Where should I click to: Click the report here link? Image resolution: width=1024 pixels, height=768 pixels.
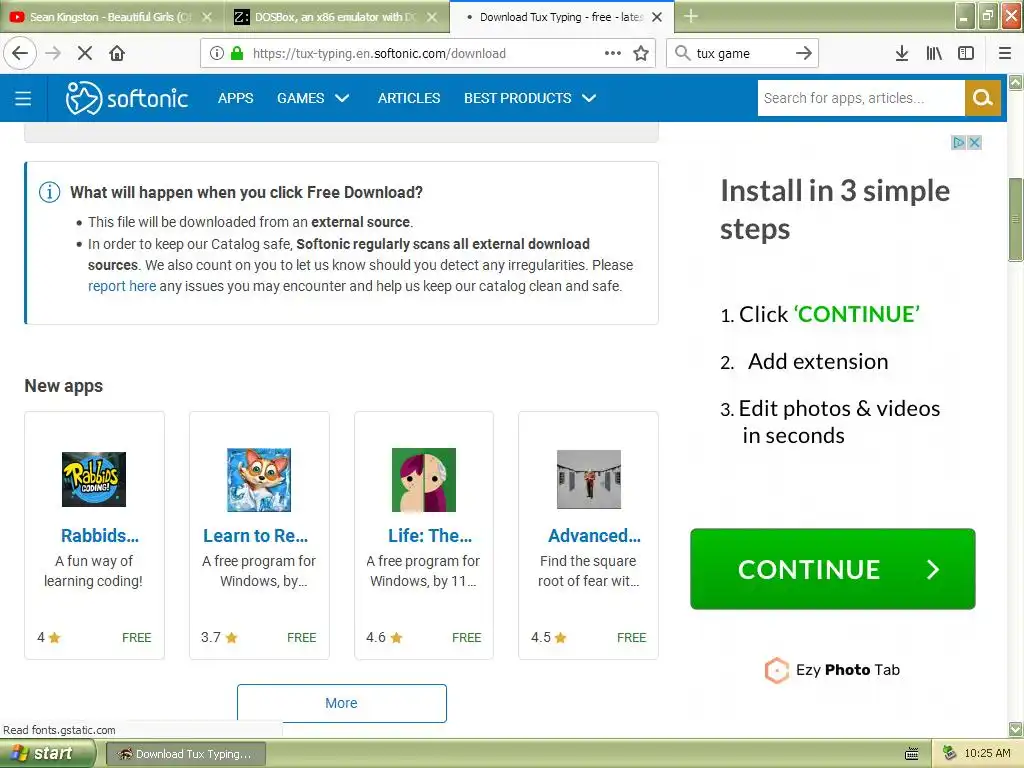click(121, 286)
